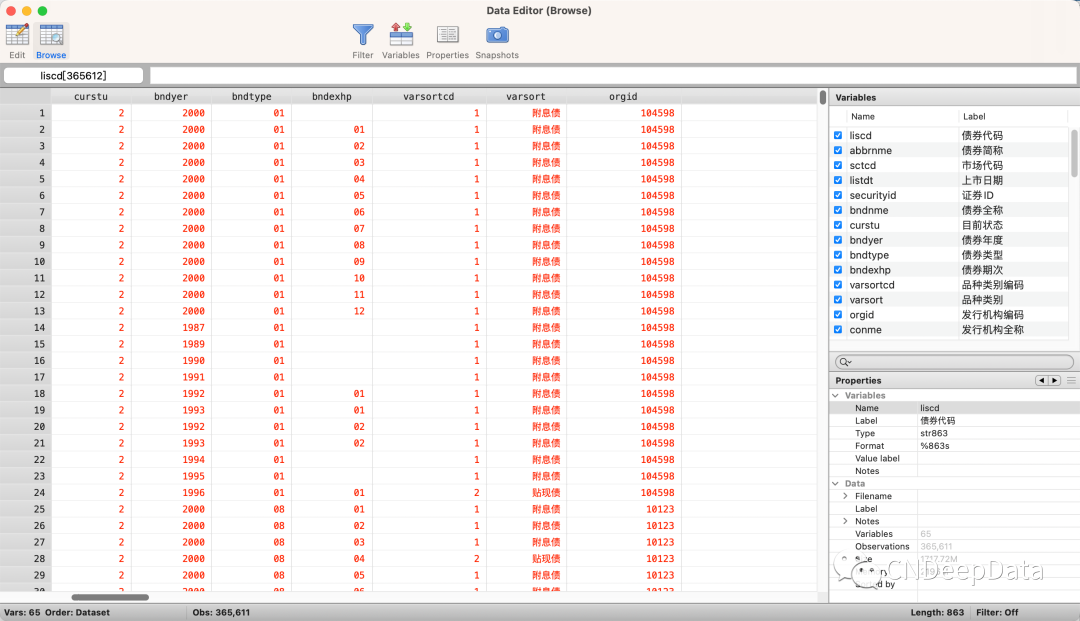1080x621 pixels.
Task: Click orgid value 10123 in row 25
Action: (x=660, y=509)
